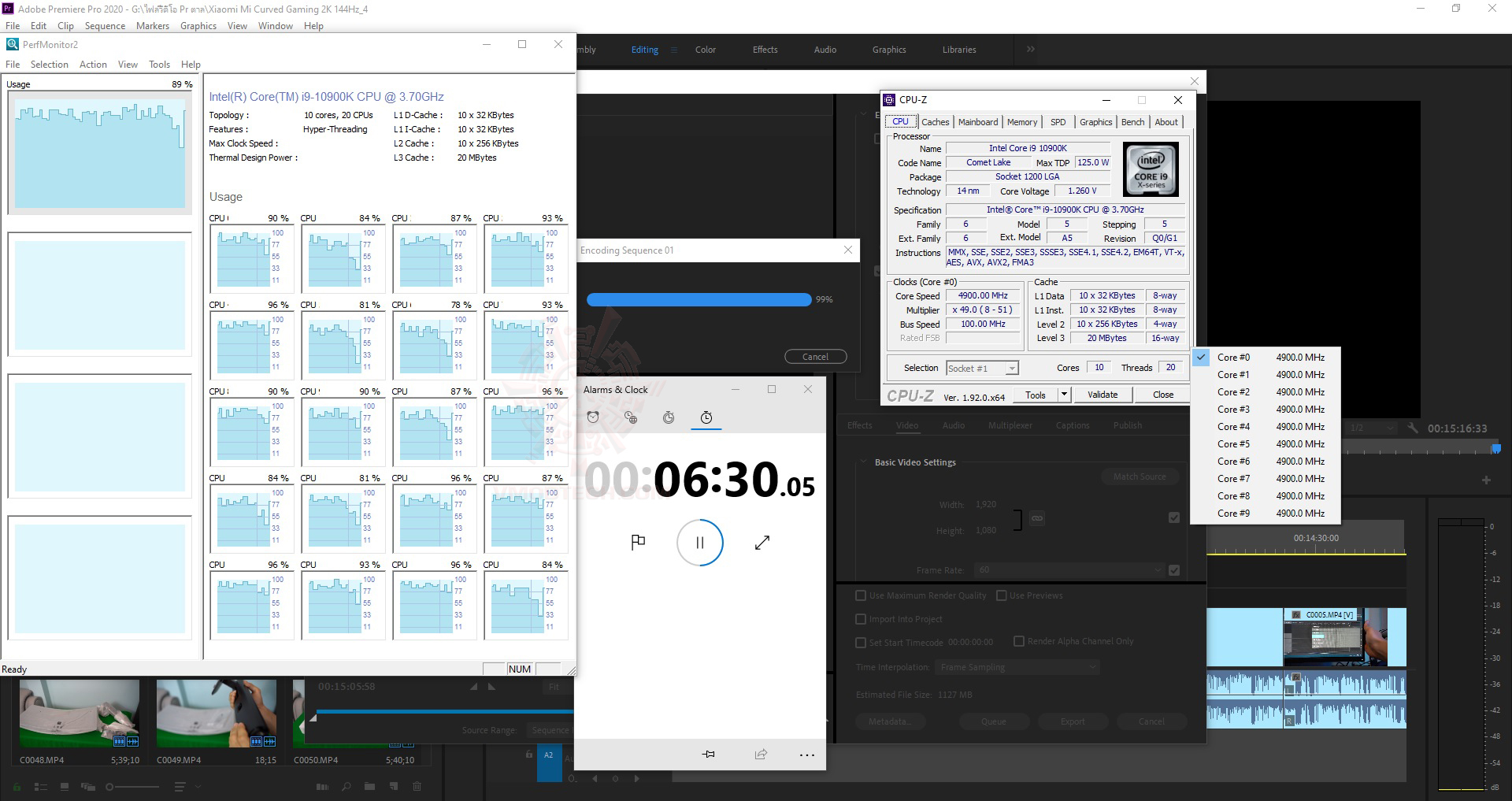
Task: Toggle the Frame Rate match source checkbox
Action: (x=1174, y=570)
